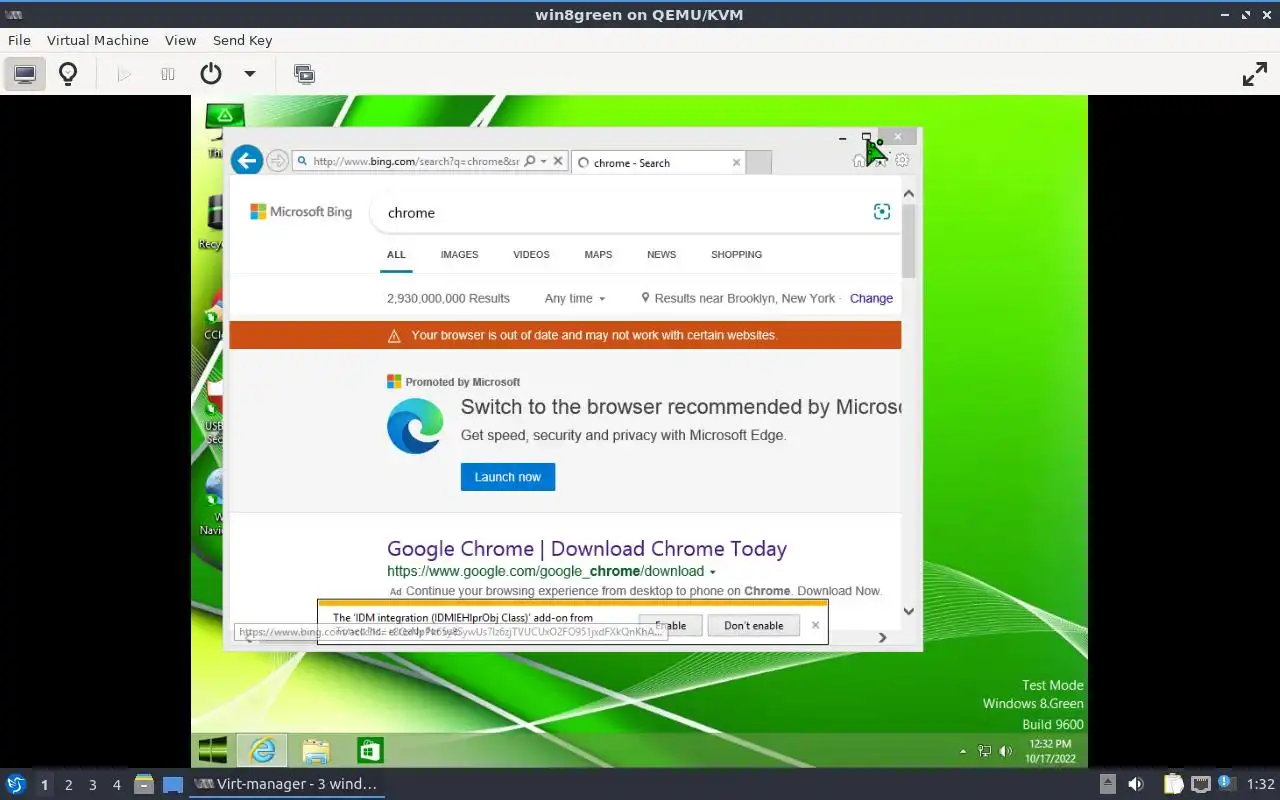
Task: Open the manage VM snapshots icon
Action: click(304, 74)
